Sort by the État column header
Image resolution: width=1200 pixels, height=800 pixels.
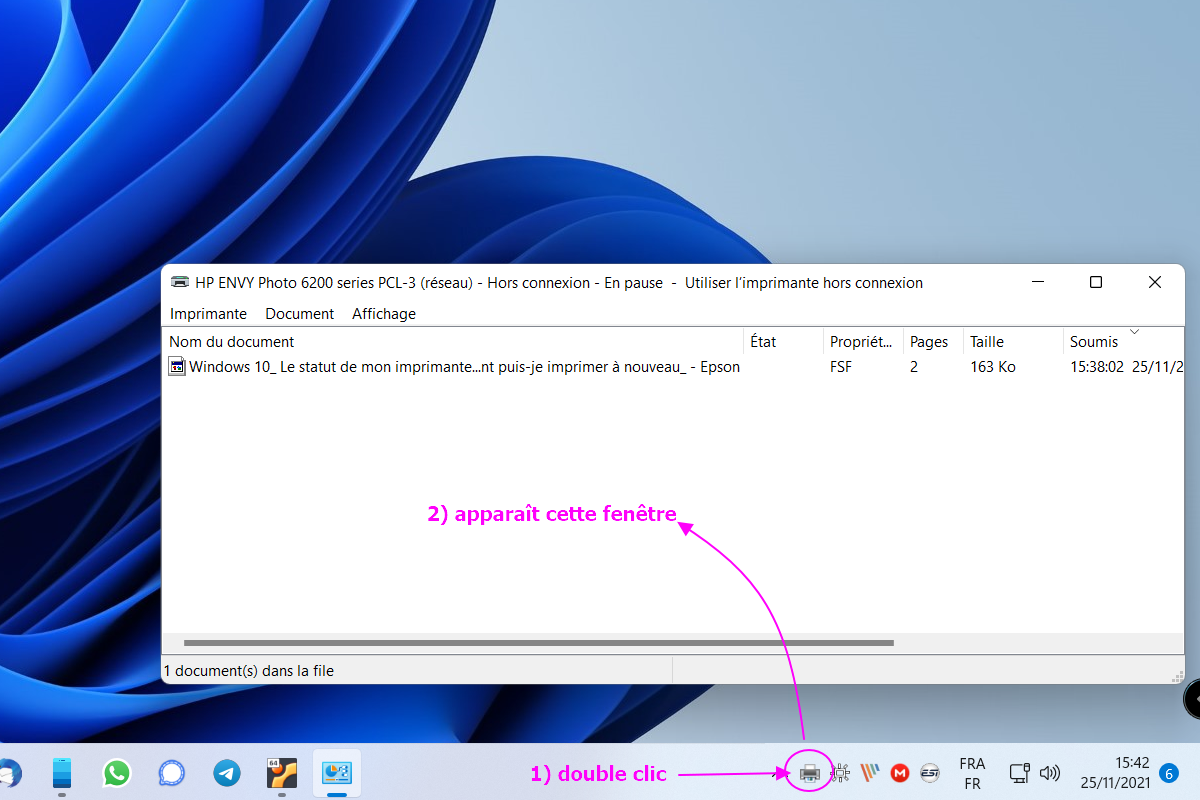[x=784, y=342]
